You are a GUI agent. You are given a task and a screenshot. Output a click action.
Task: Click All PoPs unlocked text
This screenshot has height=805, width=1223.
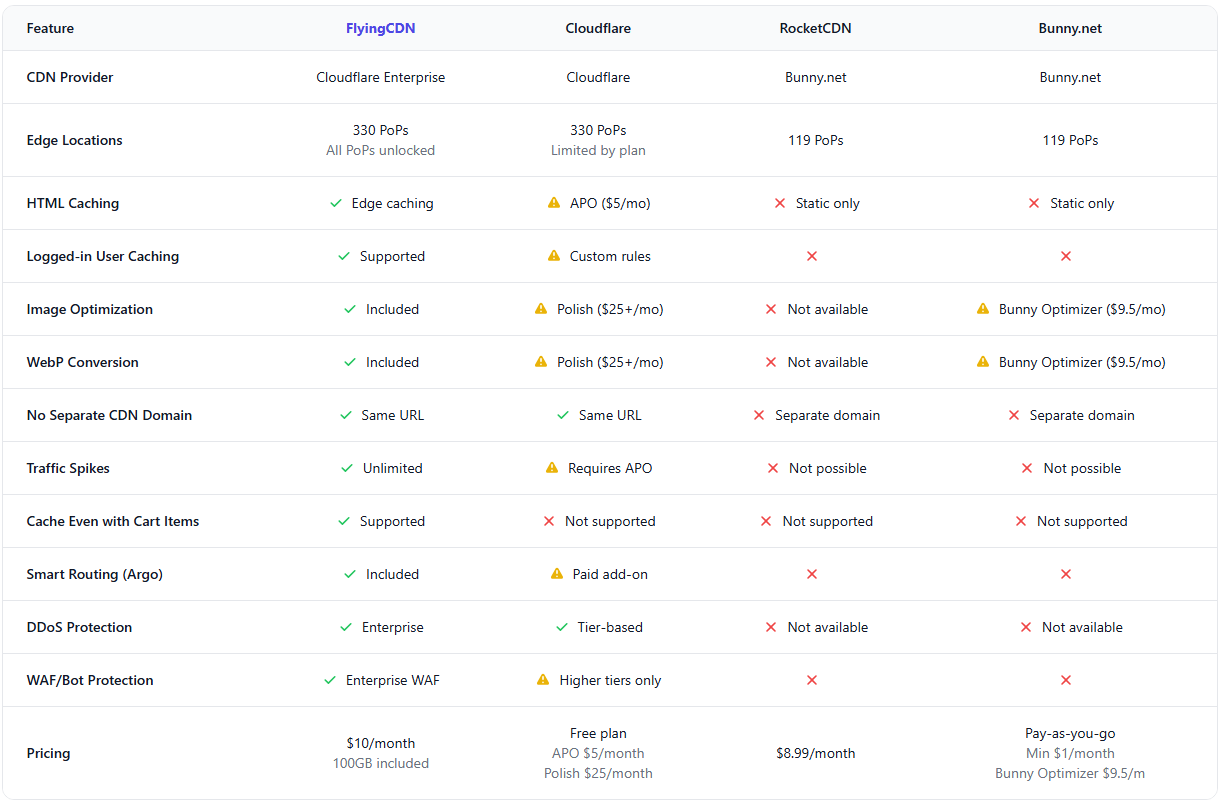point(381,150)
